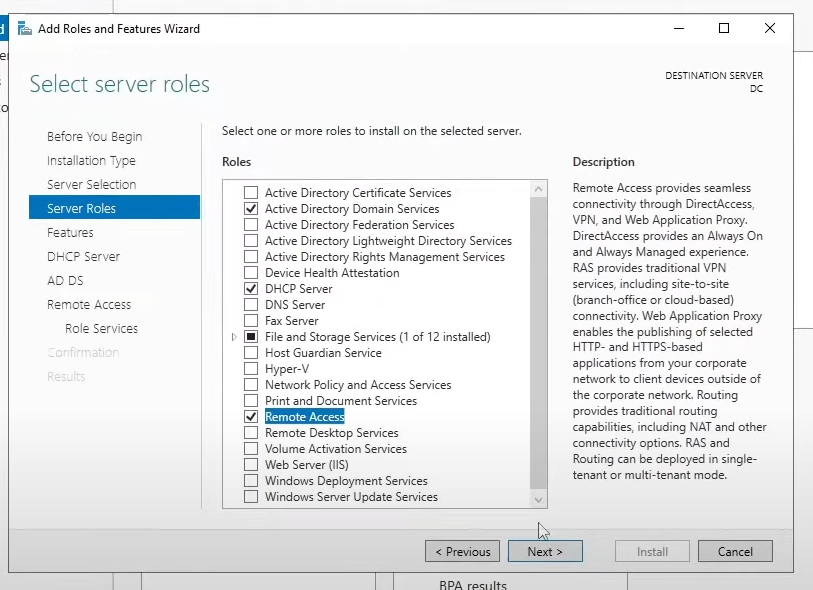Viewport: 813px width, 590px height.
Task: Click BPA results in Server Manager behind
Action: [473, 584]
